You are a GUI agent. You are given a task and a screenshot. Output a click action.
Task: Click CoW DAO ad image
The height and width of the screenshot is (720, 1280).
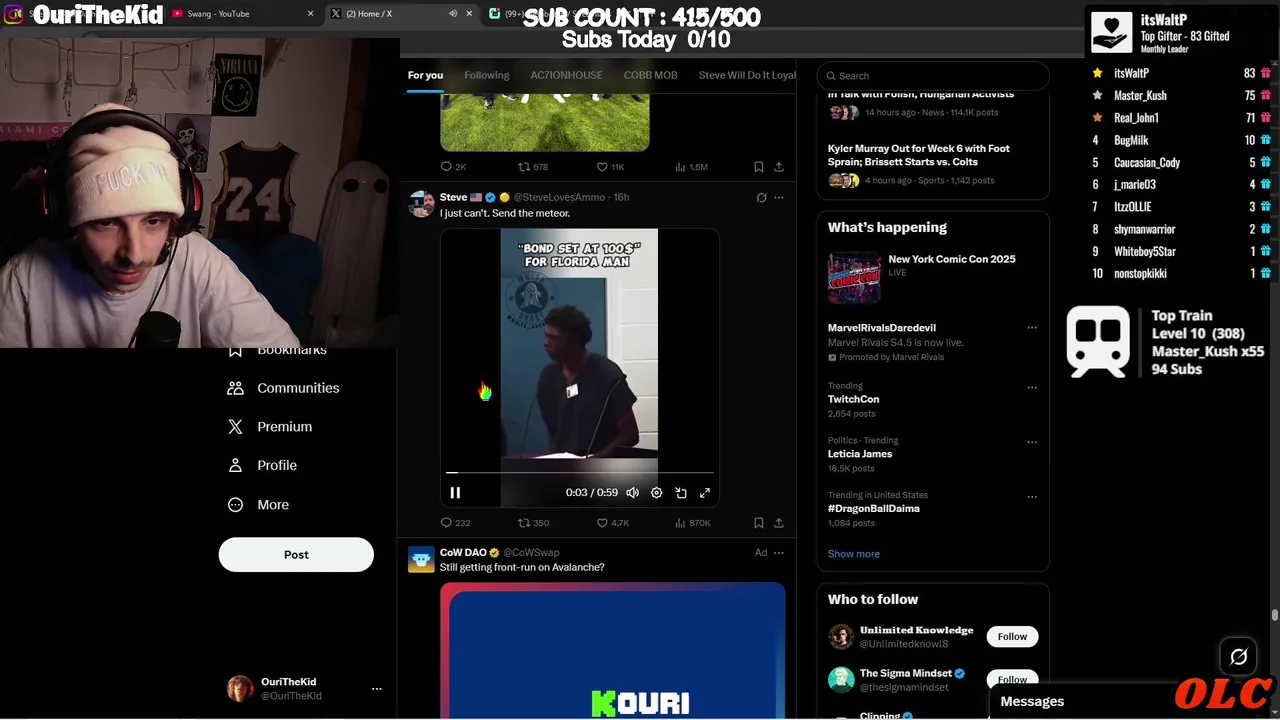pos(612,650)
